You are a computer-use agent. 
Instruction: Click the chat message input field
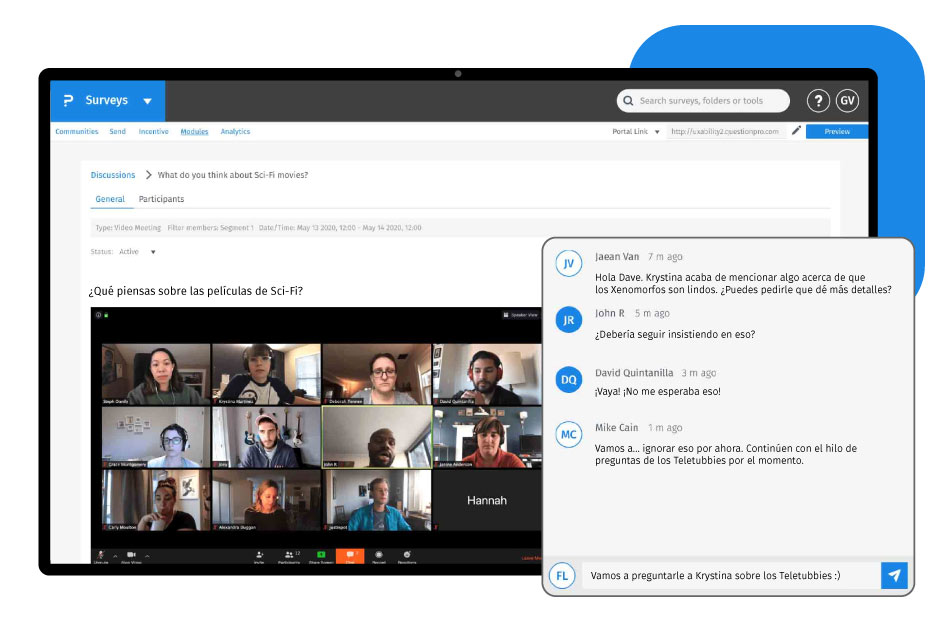coord(731,576)
